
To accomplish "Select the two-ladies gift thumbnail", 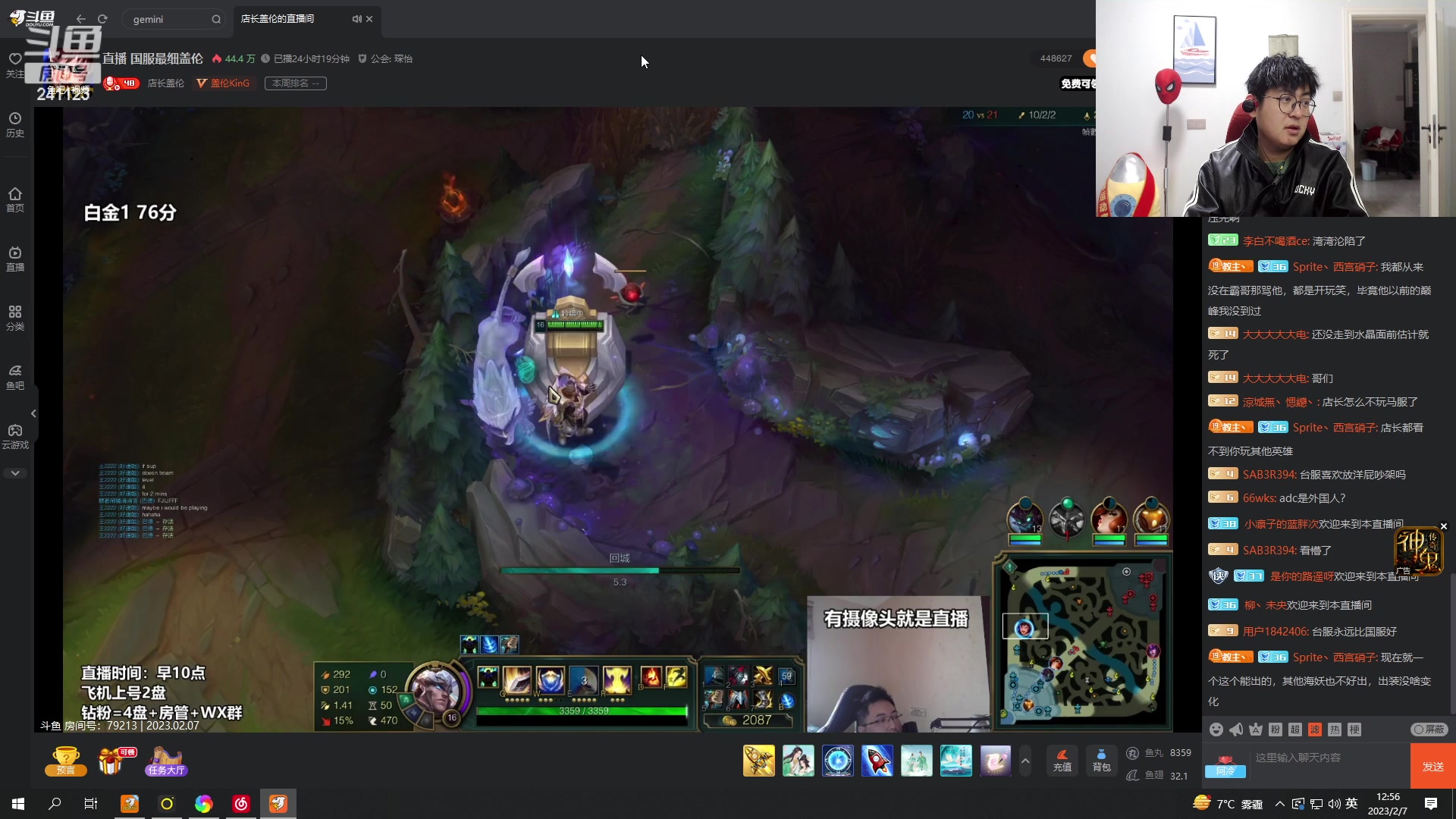I will tap(799, 761).
